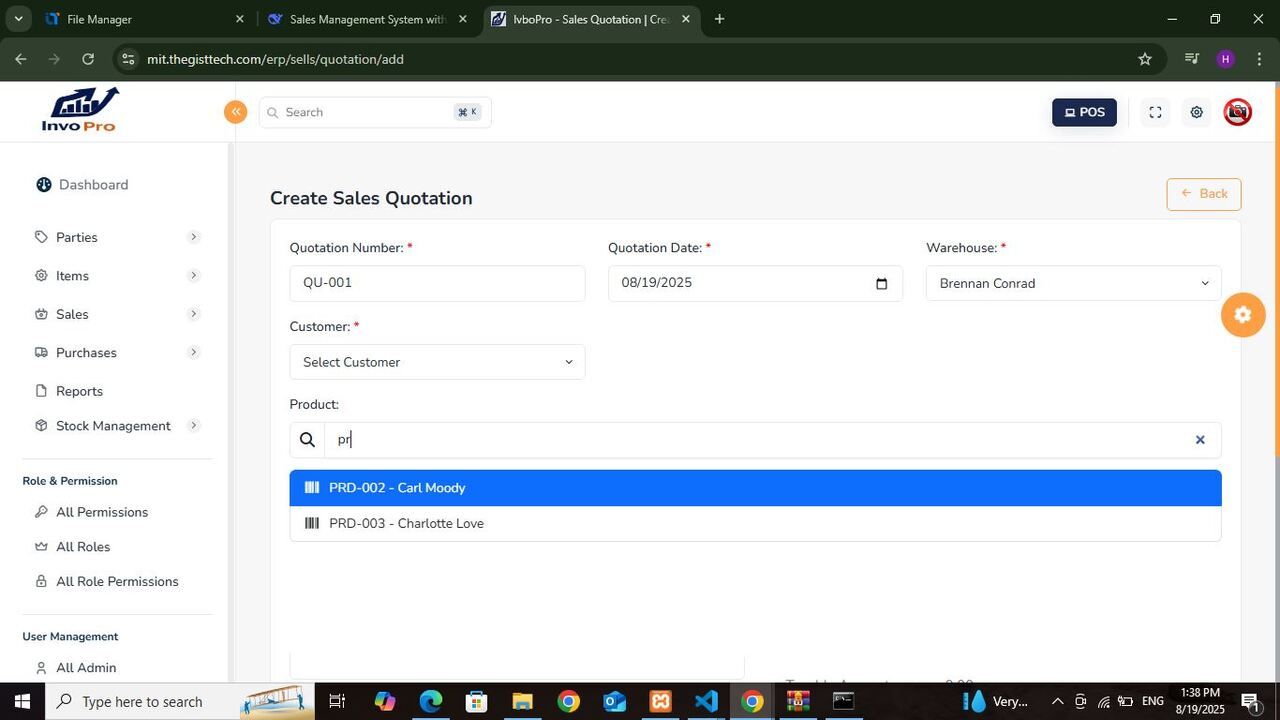
Task: Open calendar picker in Quotation Date field
Action: 881,284
